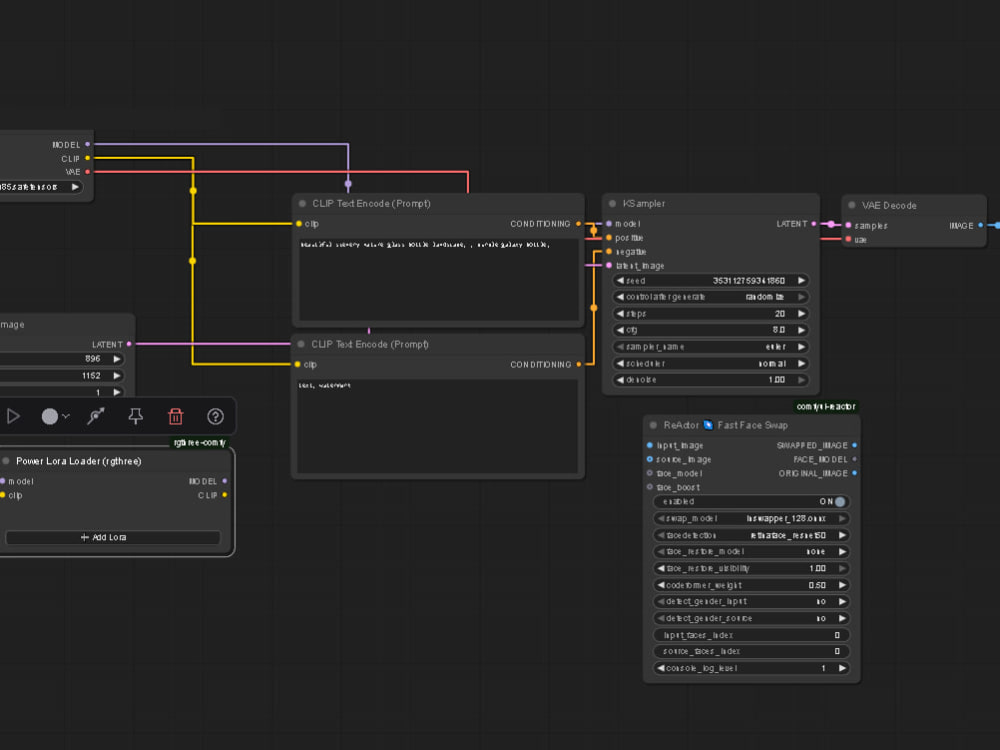Click the denoise value field in KSampler

click(710, 380)
